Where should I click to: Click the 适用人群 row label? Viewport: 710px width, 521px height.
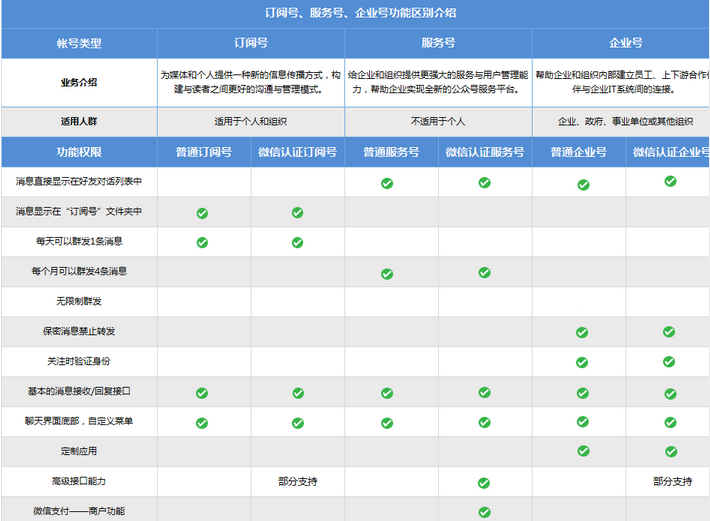click(x=79, y=121)
